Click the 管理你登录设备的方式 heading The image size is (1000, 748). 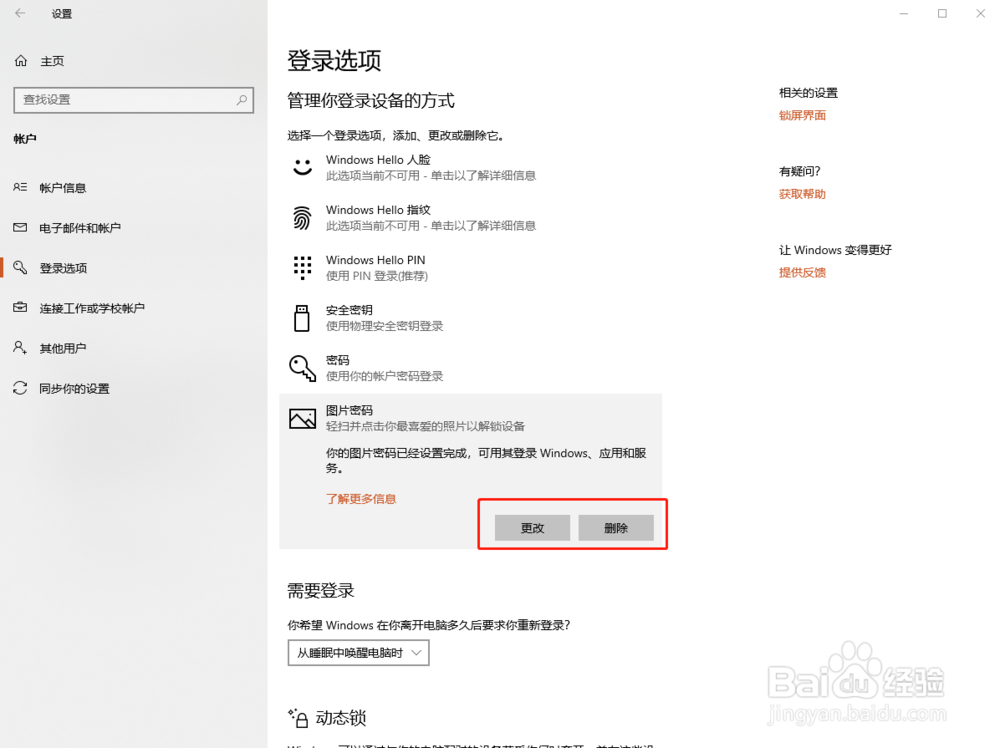(x=371, y=101)
